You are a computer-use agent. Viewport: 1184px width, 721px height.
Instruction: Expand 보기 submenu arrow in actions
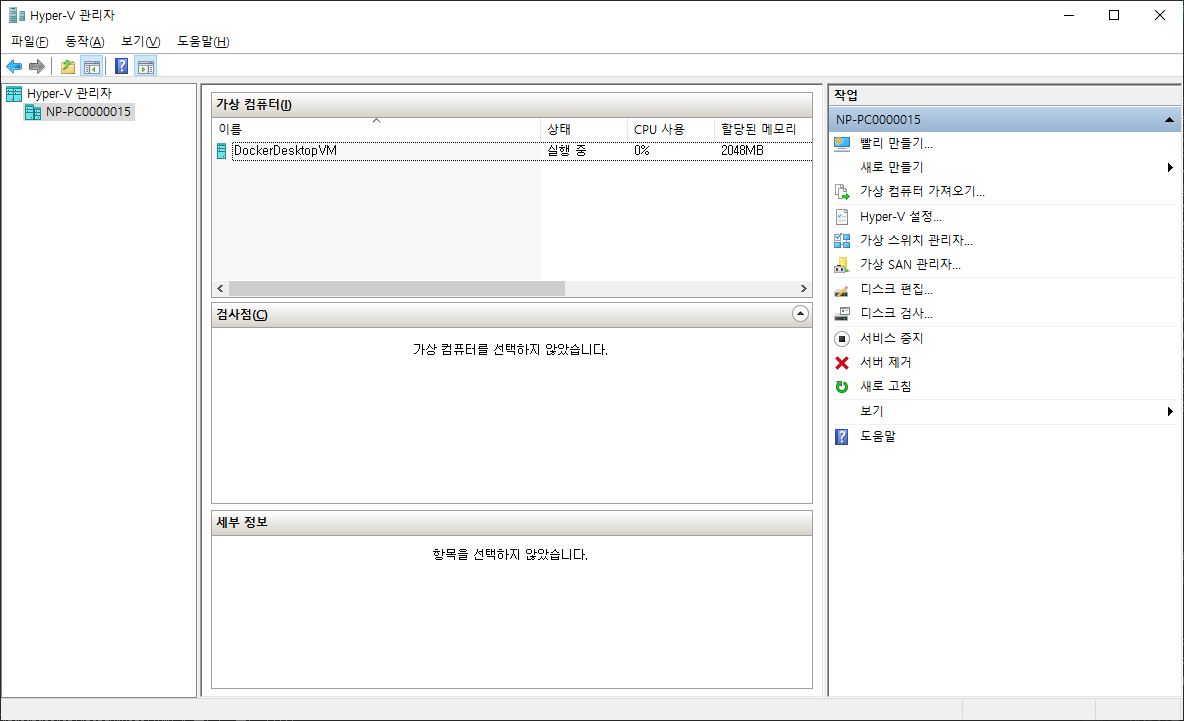1170,411
